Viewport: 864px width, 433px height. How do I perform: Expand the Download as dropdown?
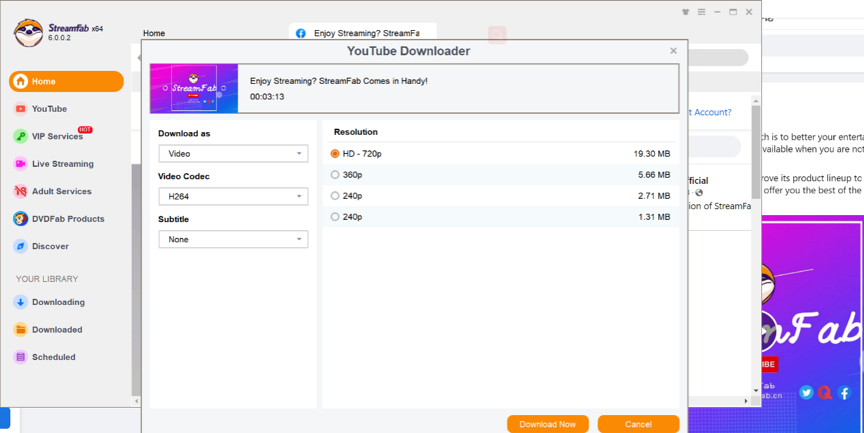click(233, 154)
